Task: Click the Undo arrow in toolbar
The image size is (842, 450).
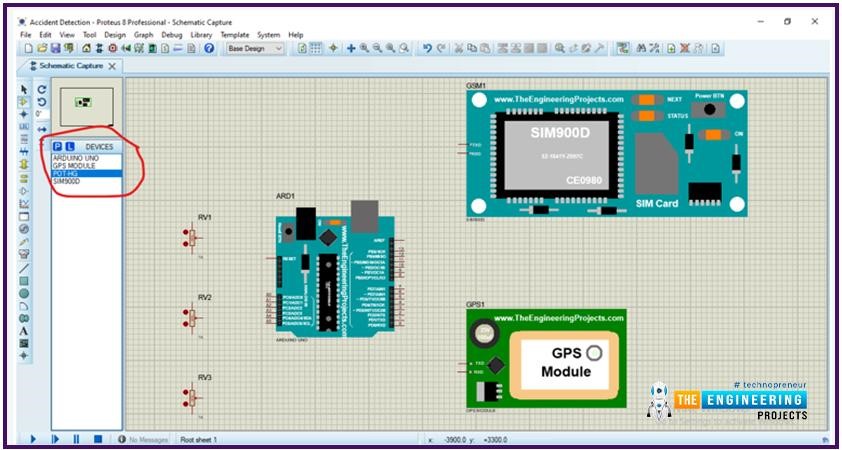Action: click(x=427, y=48)
